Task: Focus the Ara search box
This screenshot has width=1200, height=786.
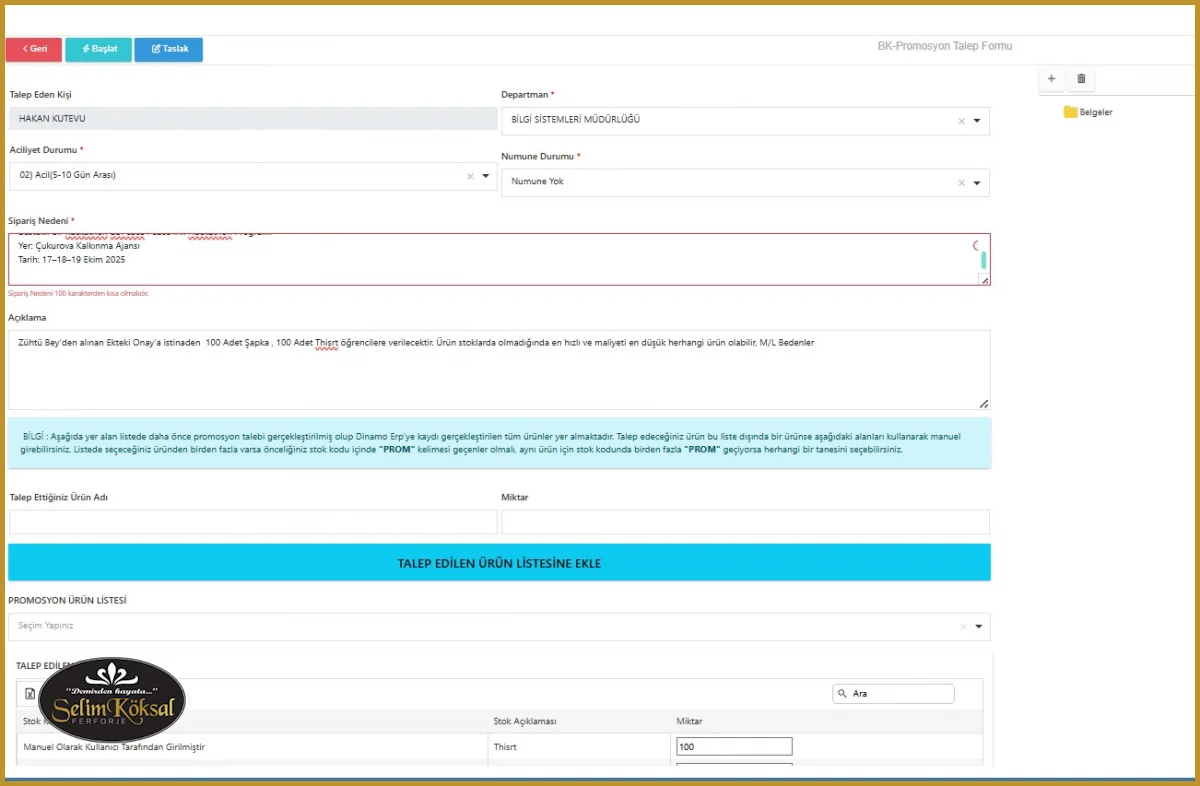Action: tap(899, 693)
